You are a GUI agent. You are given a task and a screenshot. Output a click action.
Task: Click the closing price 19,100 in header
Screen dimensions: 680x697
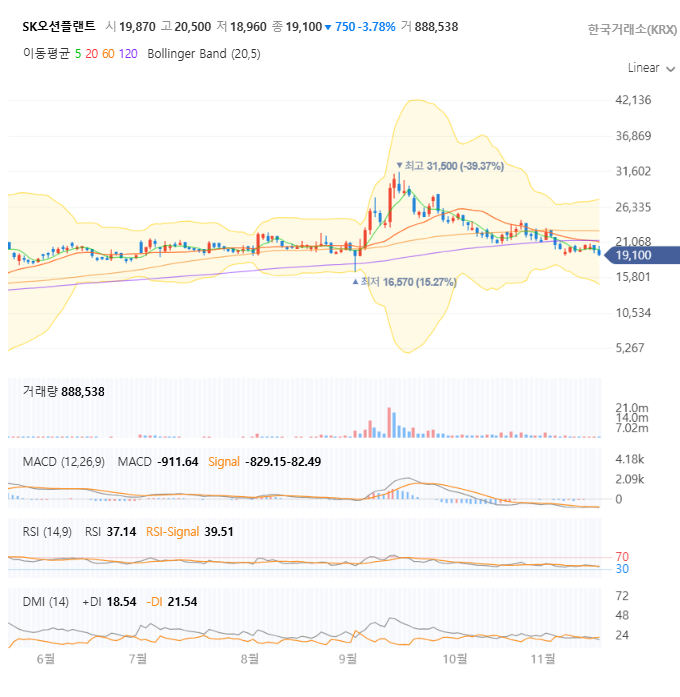304,27
